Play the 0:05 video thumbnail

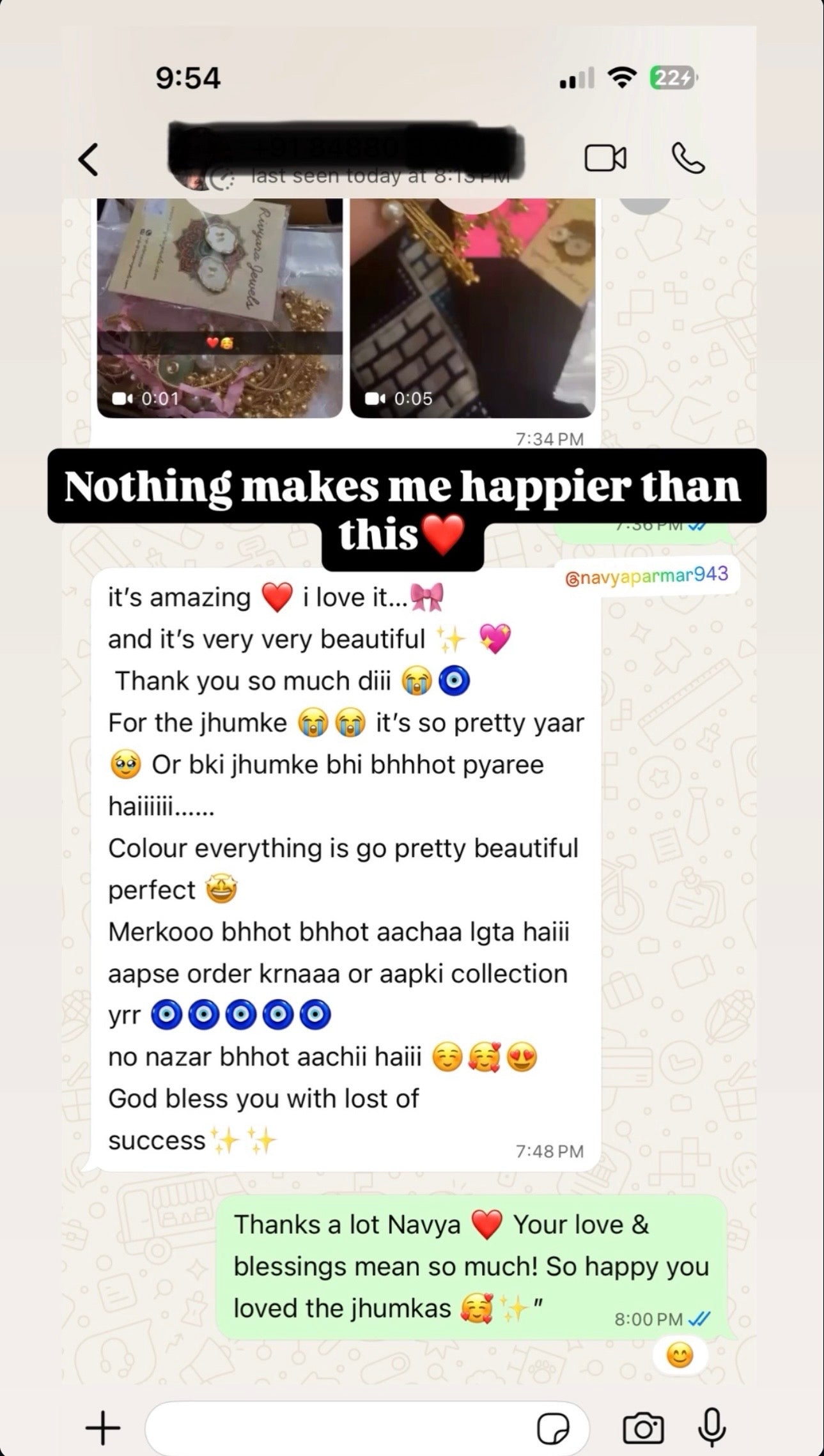point(472,307)
